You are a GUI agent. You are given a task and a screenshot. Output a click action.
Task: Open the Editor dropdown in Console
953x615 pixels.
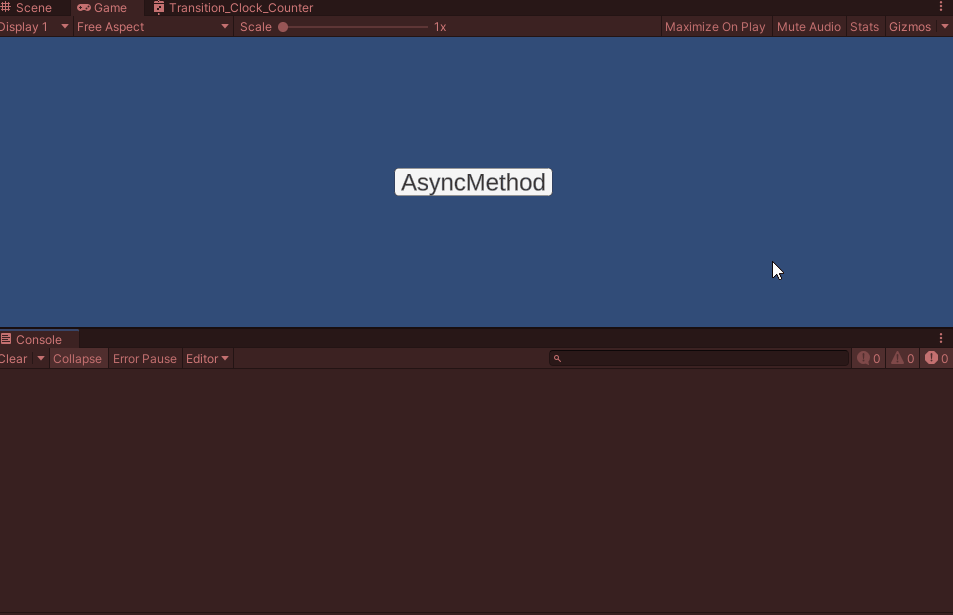tap(207, 359)
